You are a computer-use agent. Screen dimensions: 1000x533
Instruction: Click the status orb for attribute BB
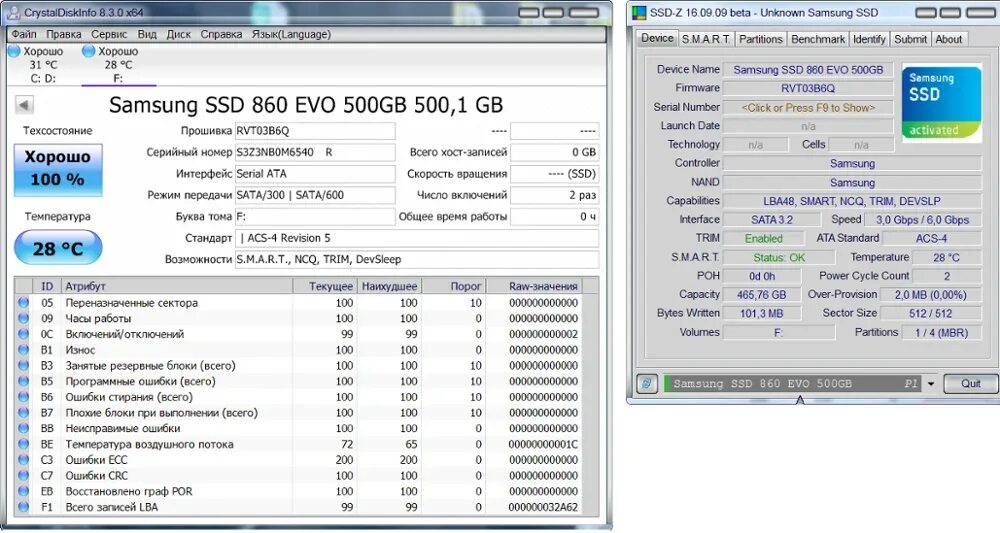(24, 428)
